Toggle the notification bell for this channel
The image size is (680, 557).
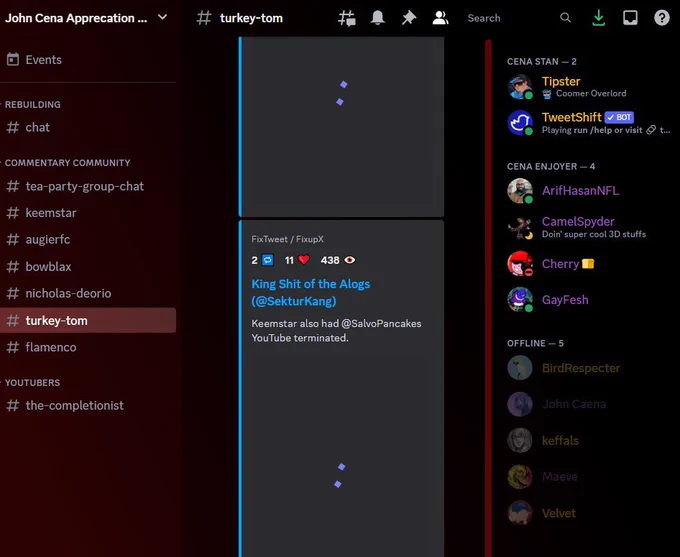point(378,18)
